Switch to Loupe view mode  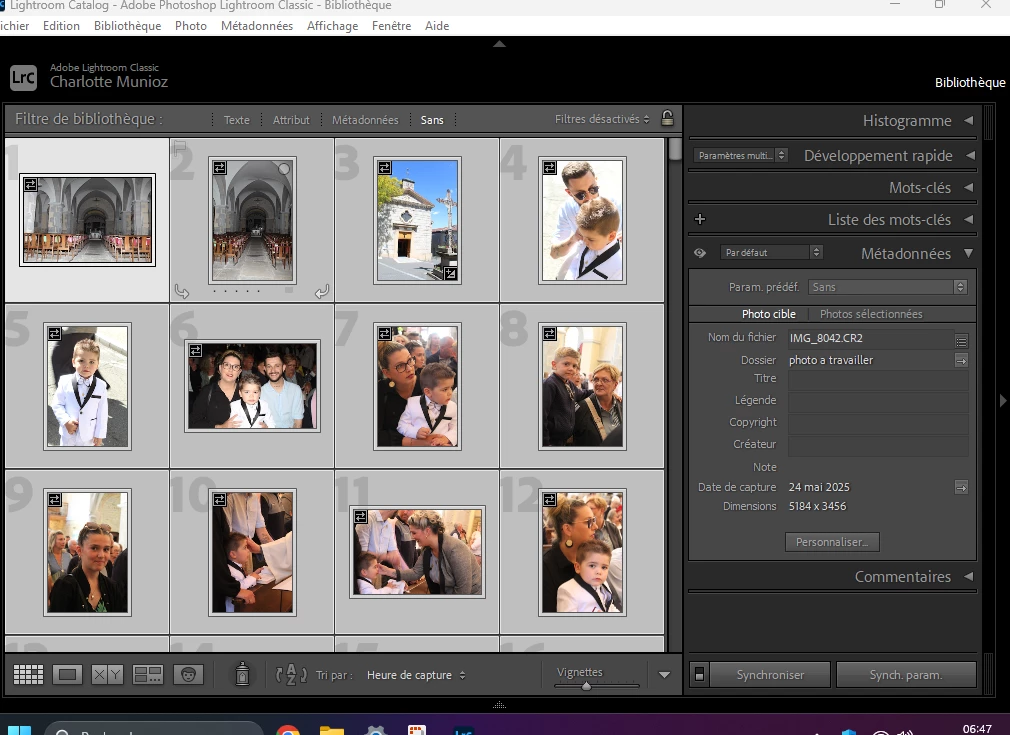pyautogui.click(x=67, y=674)
